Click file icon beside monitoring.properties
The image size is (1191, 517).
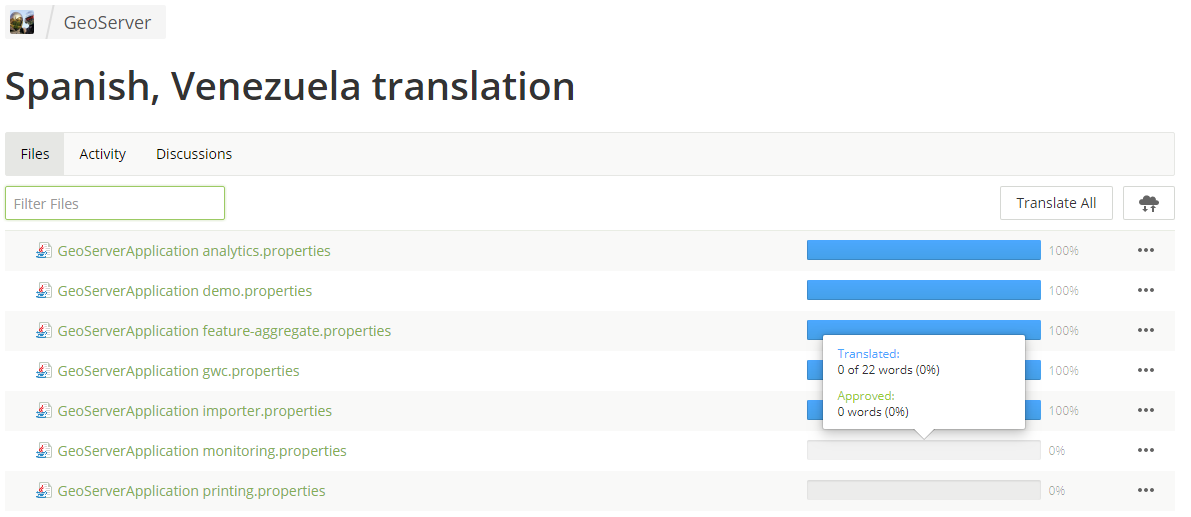tap(44, 451)
